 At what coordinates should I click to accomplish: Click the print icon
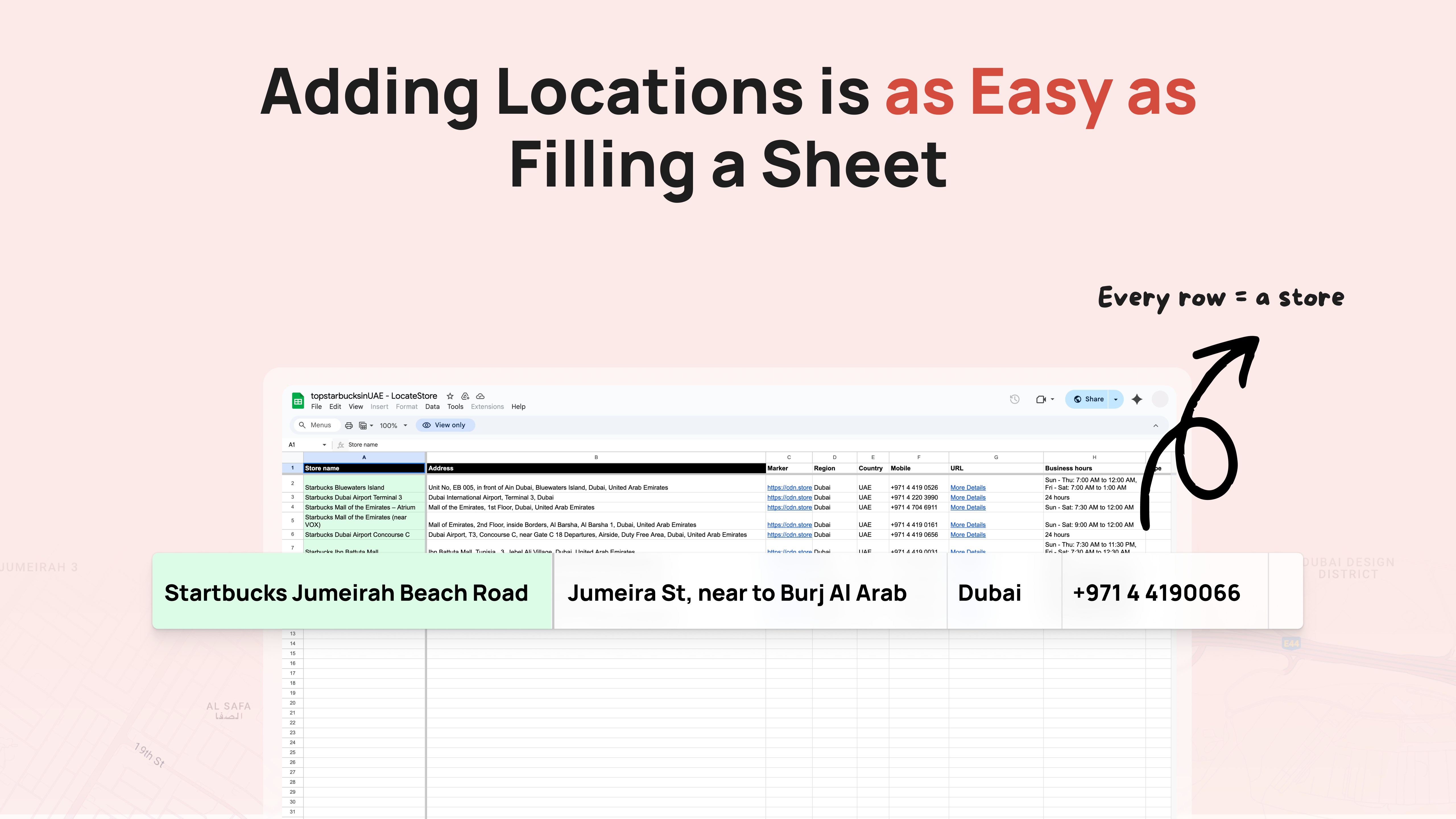tap(349, 425)
